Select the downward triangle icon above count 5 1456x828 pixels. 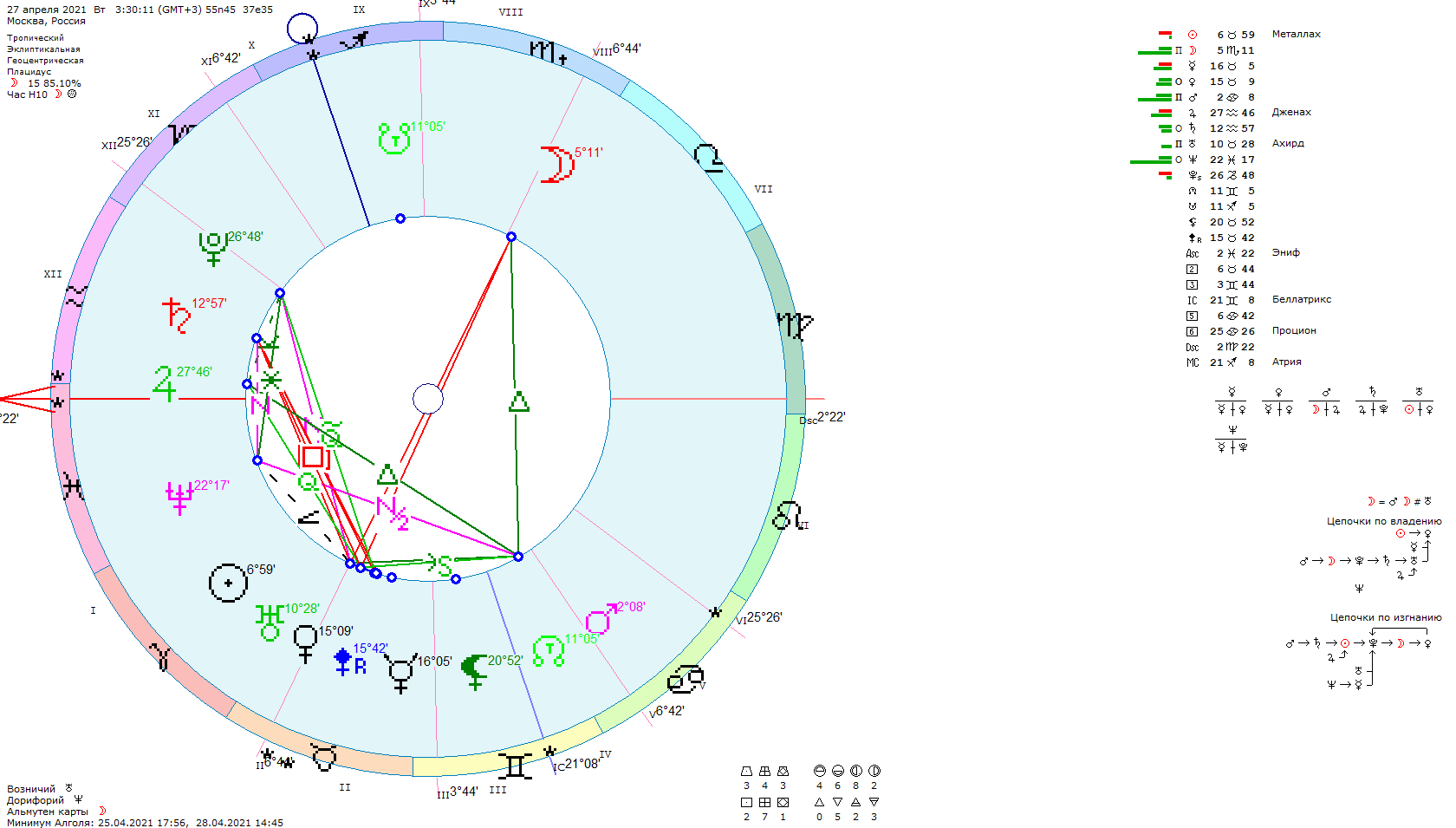pyautogui.click(x=837, y=802)
